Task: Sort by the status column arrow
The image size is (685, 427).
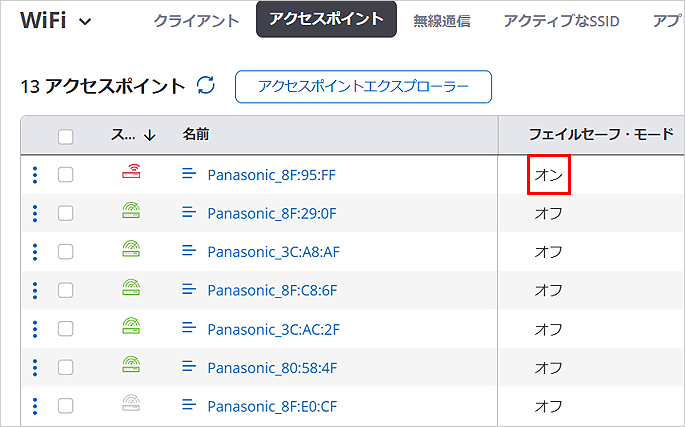Action: pos(150,135)
